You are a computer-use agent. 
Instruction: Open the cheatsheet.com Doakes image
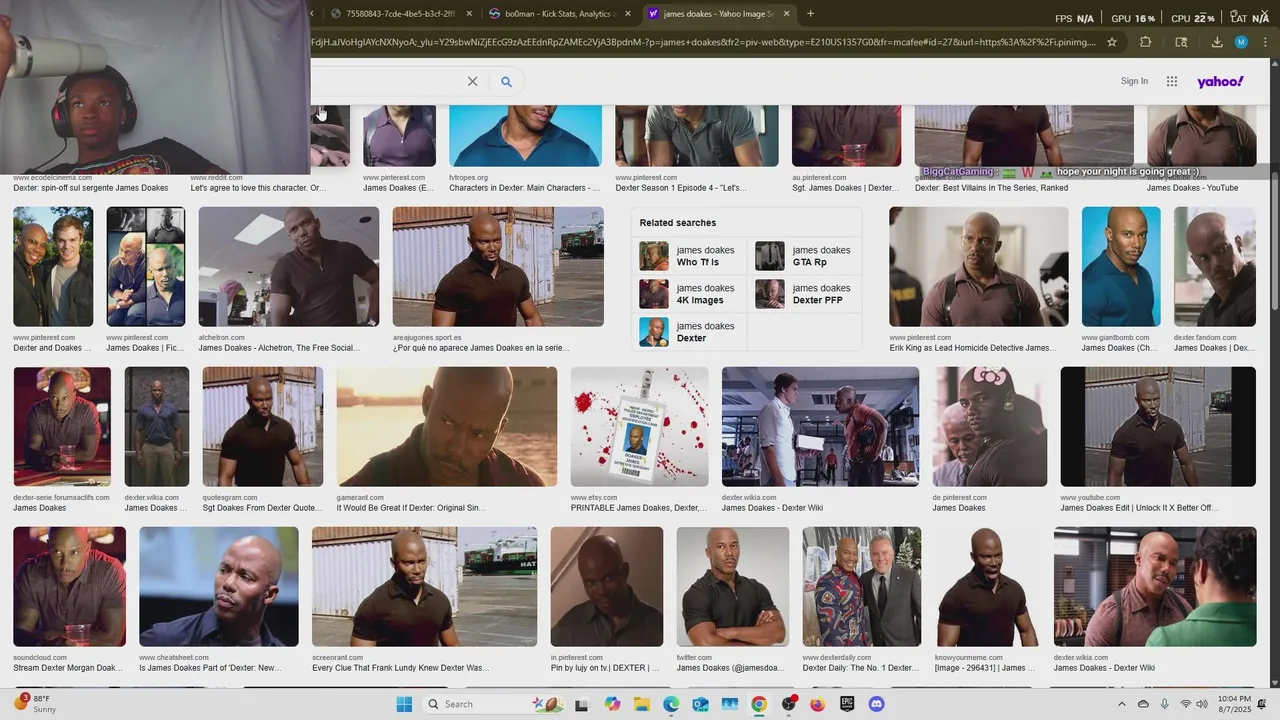[x=219, y=587]
